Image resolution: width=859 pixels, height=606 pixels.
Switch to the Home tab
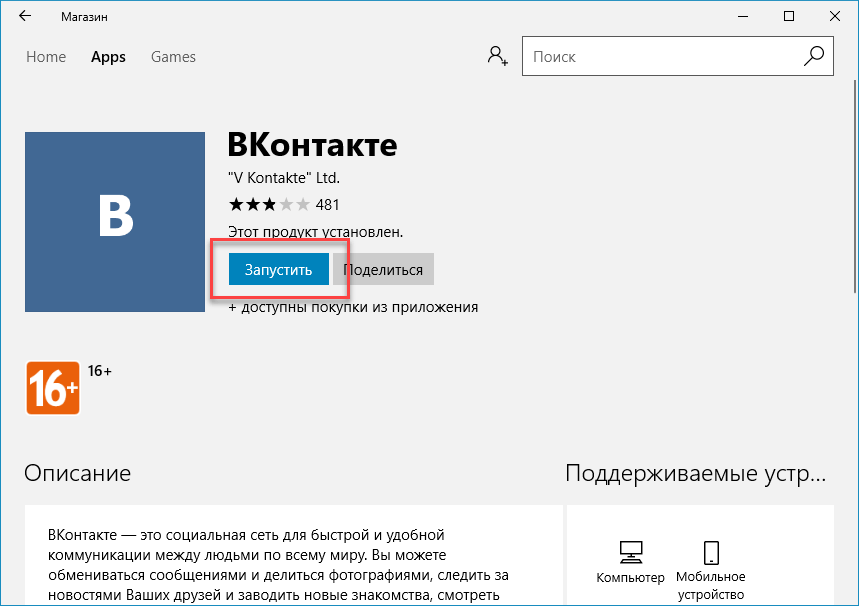point(46,57)
